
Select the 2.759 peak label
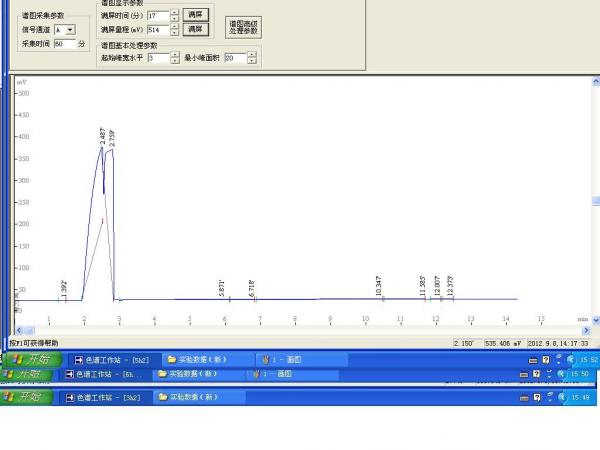click(112, 139)
